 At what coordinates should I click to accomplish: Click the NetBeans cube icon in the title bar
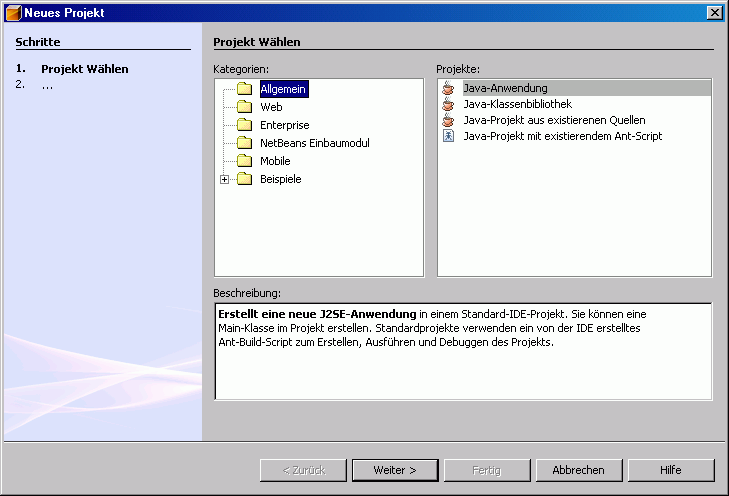[x=13, y=13]
